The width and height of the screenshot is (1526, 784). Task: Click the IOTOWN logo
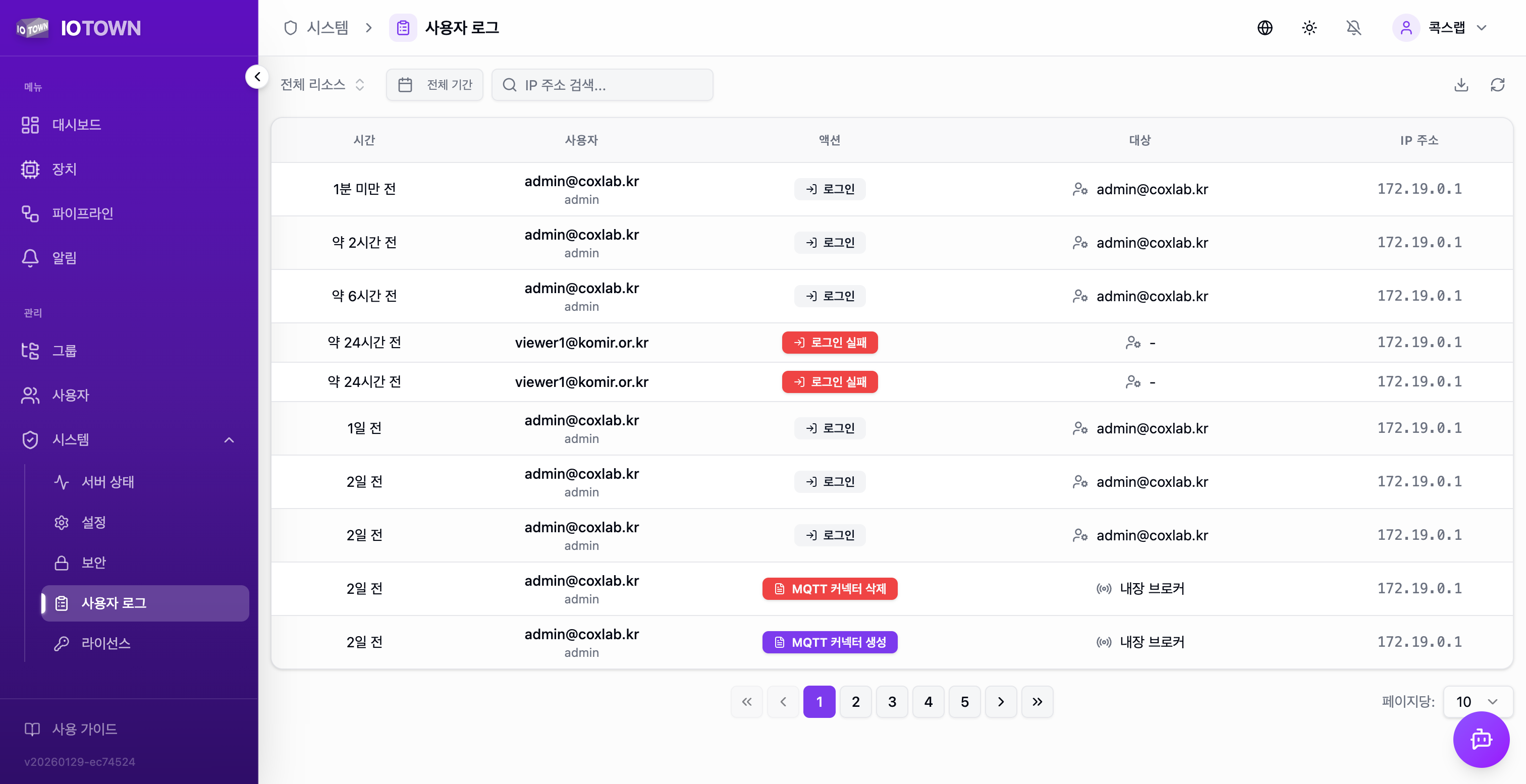click(78, 28)
